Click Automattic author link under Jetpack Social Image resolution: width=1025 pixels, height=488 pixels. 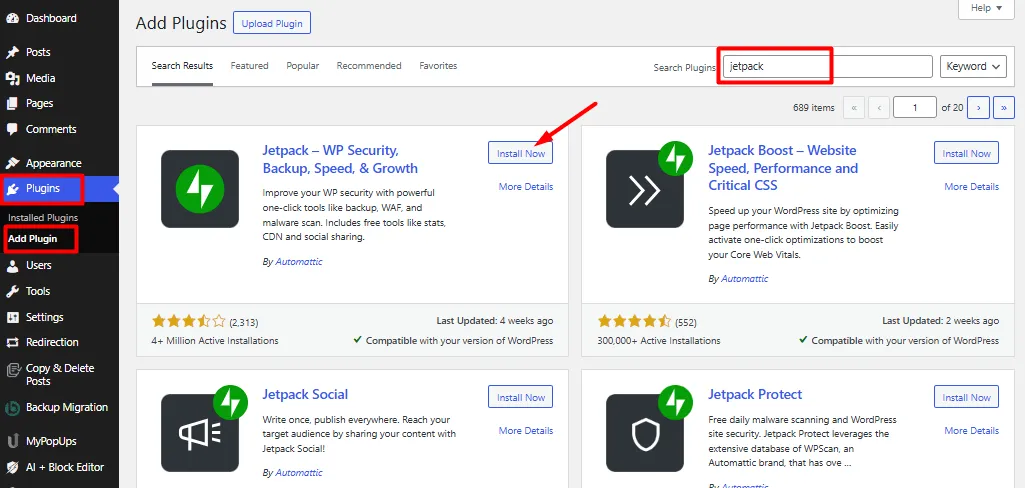[299, 472]
